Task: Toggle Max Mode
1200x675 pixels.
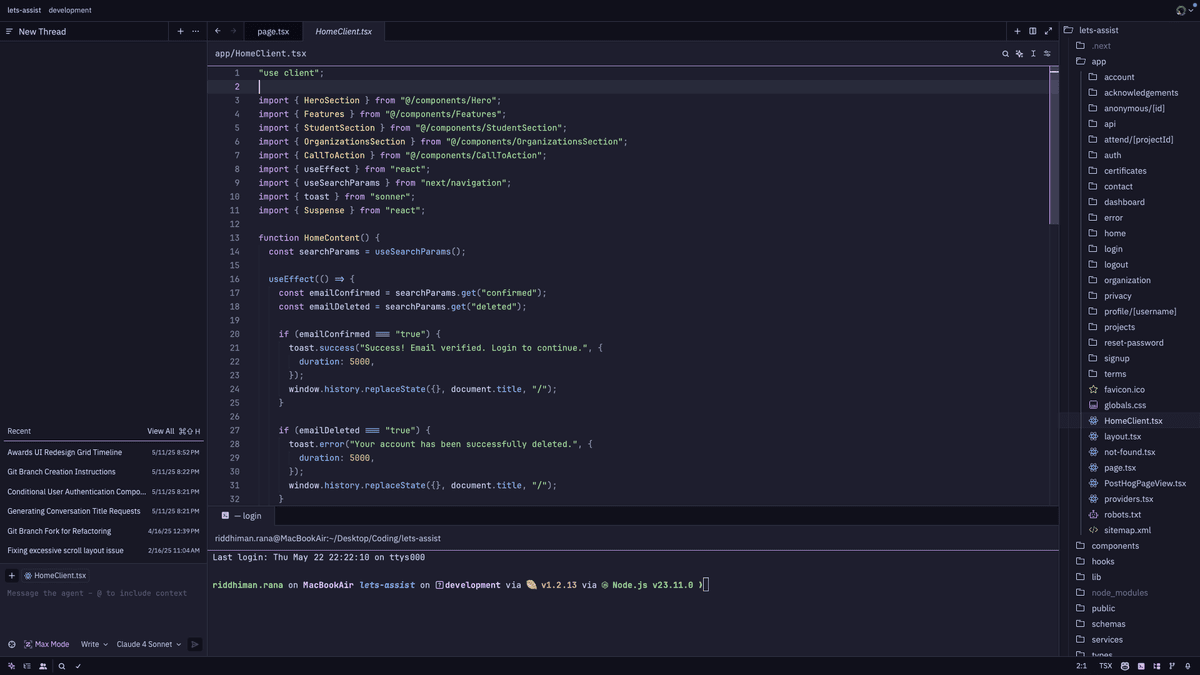Action: (47, 644)
